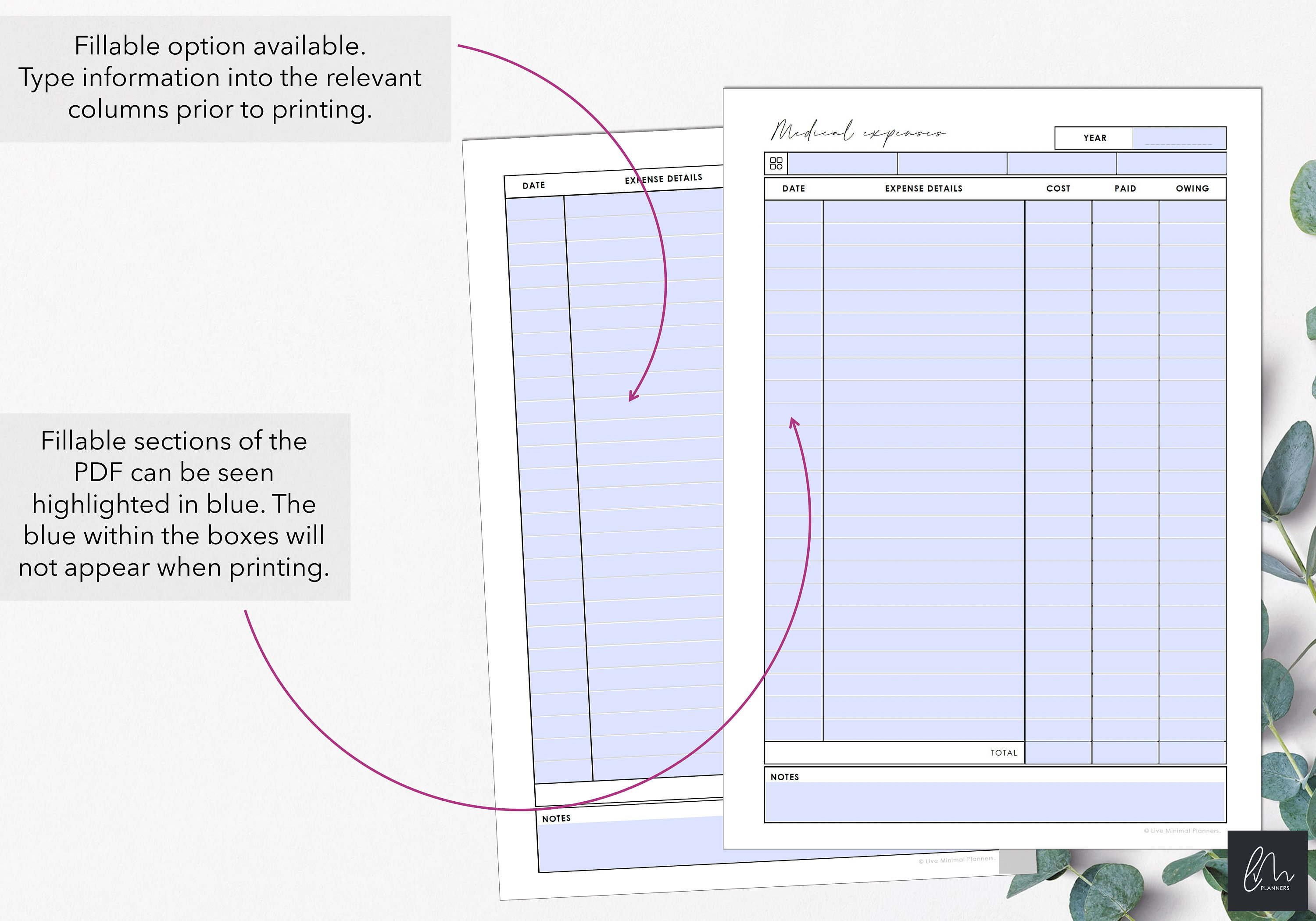Click the Medical expenses script title
The image size is (1316, 921).
(x=858, y=132)
